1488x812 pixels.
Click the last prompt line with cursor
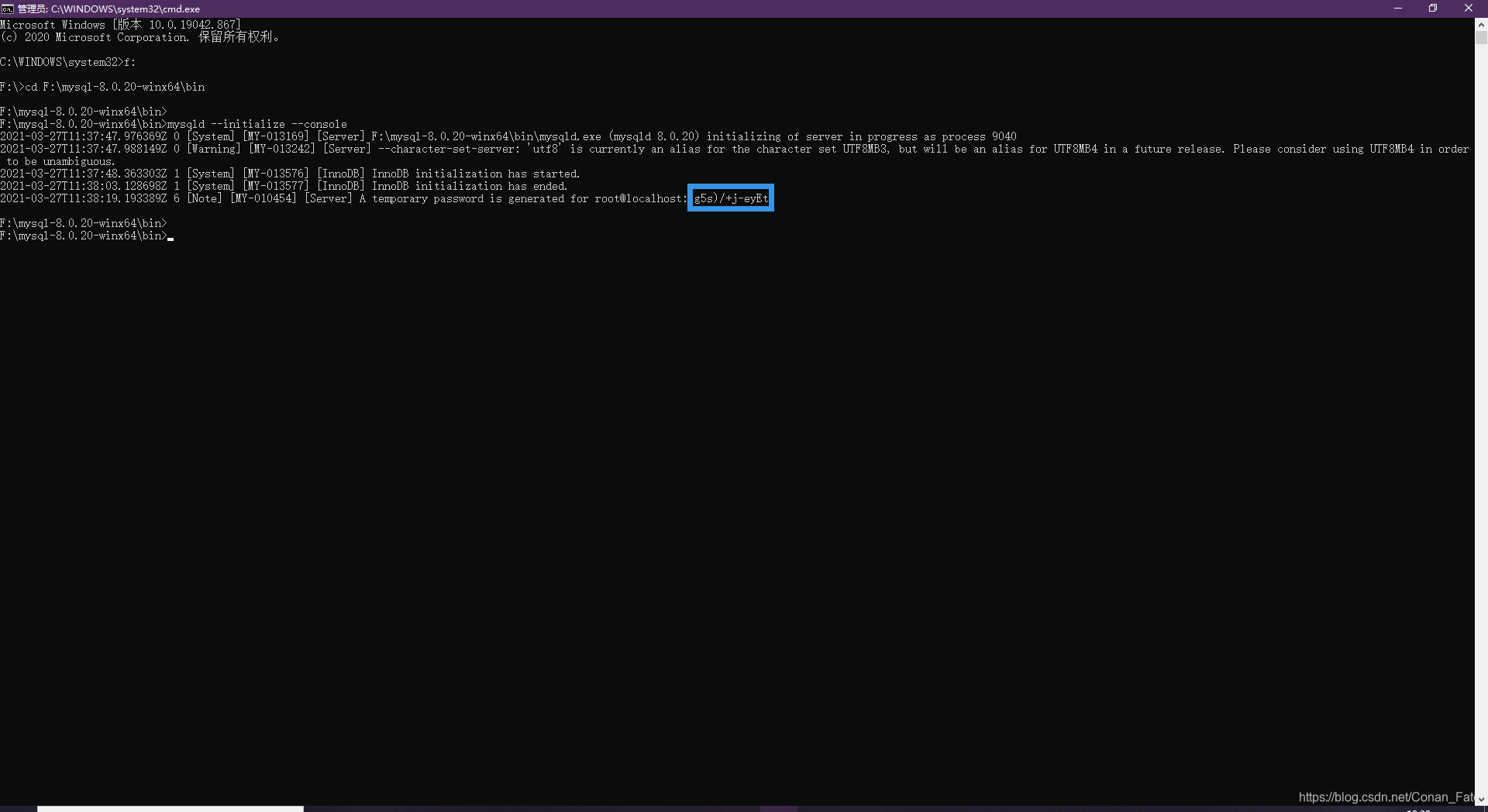point(87,236)
